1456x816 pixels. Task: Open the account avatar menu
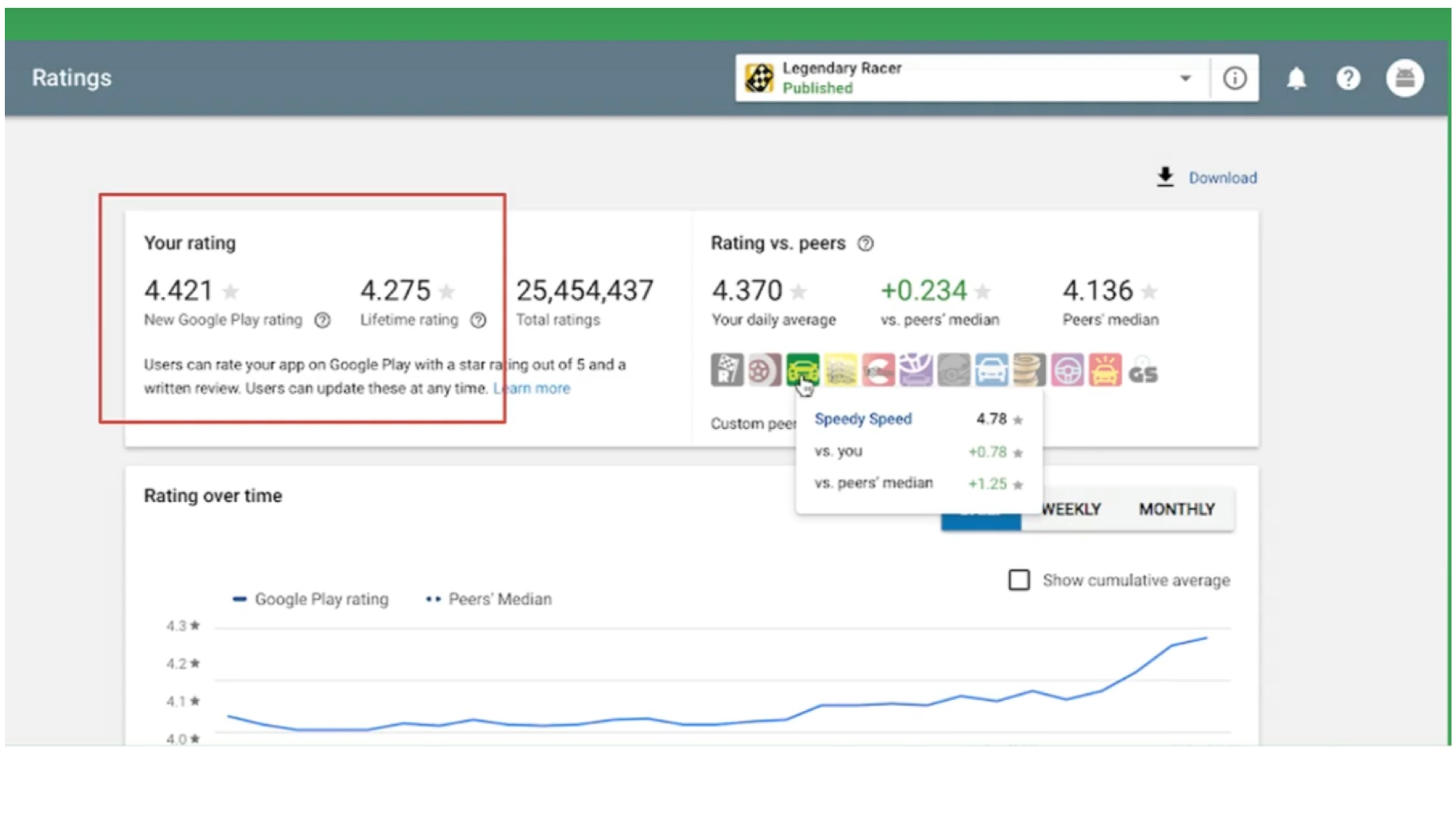(x=1404, y=78)
